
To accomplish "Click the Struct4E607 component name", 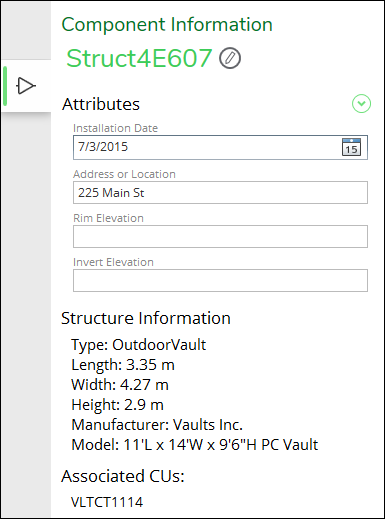I will click(139, 58).
